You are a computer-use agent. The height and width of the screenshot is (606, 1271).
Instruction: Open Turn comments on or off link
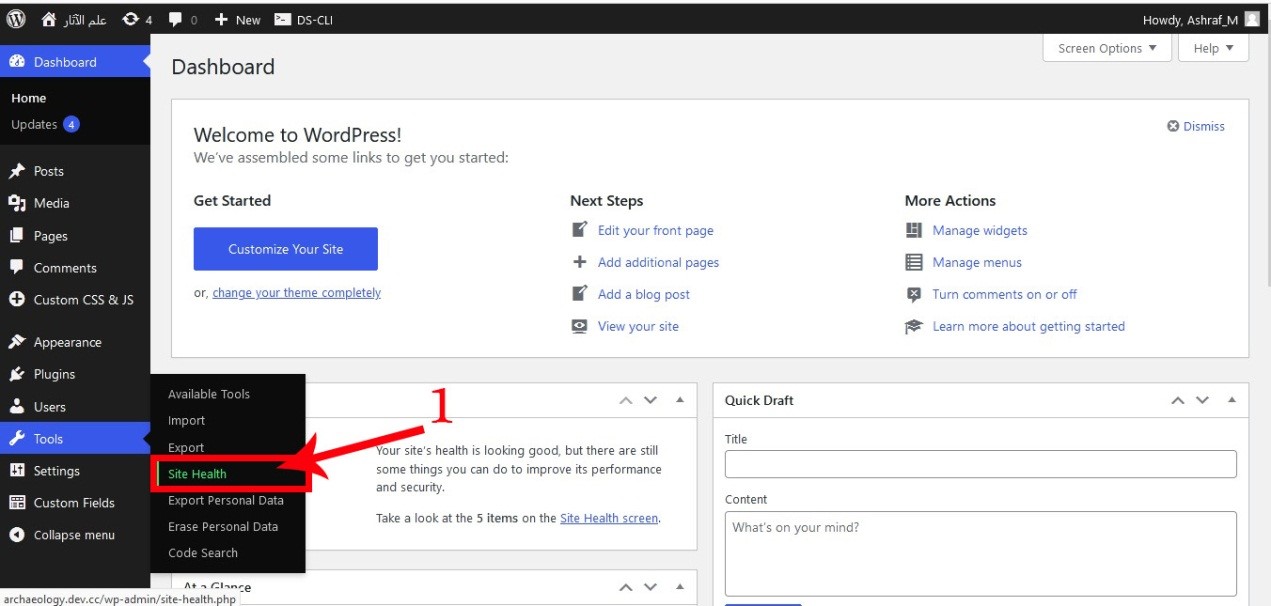1005,294
